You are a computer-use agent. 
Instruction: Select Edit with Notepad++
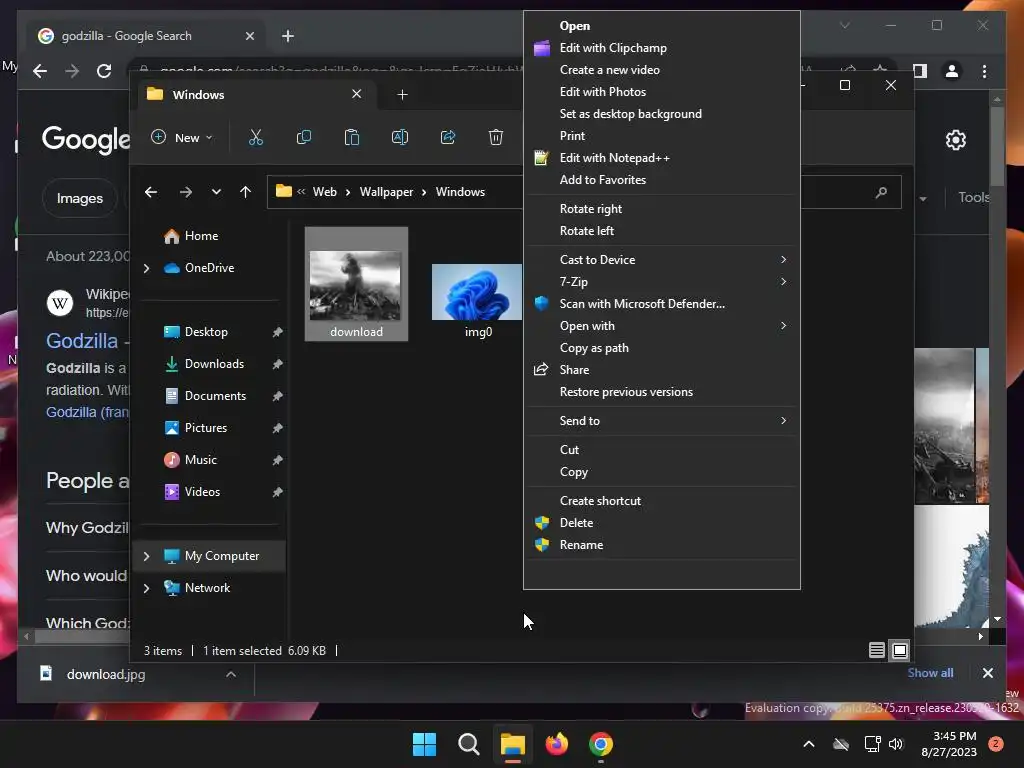pos(662,158)
